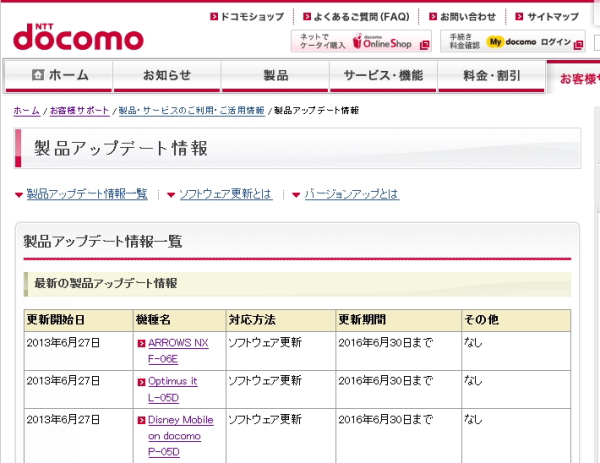
Task: Click 製品アップデート情報 breadcrumb text
Action: point(316,111)
